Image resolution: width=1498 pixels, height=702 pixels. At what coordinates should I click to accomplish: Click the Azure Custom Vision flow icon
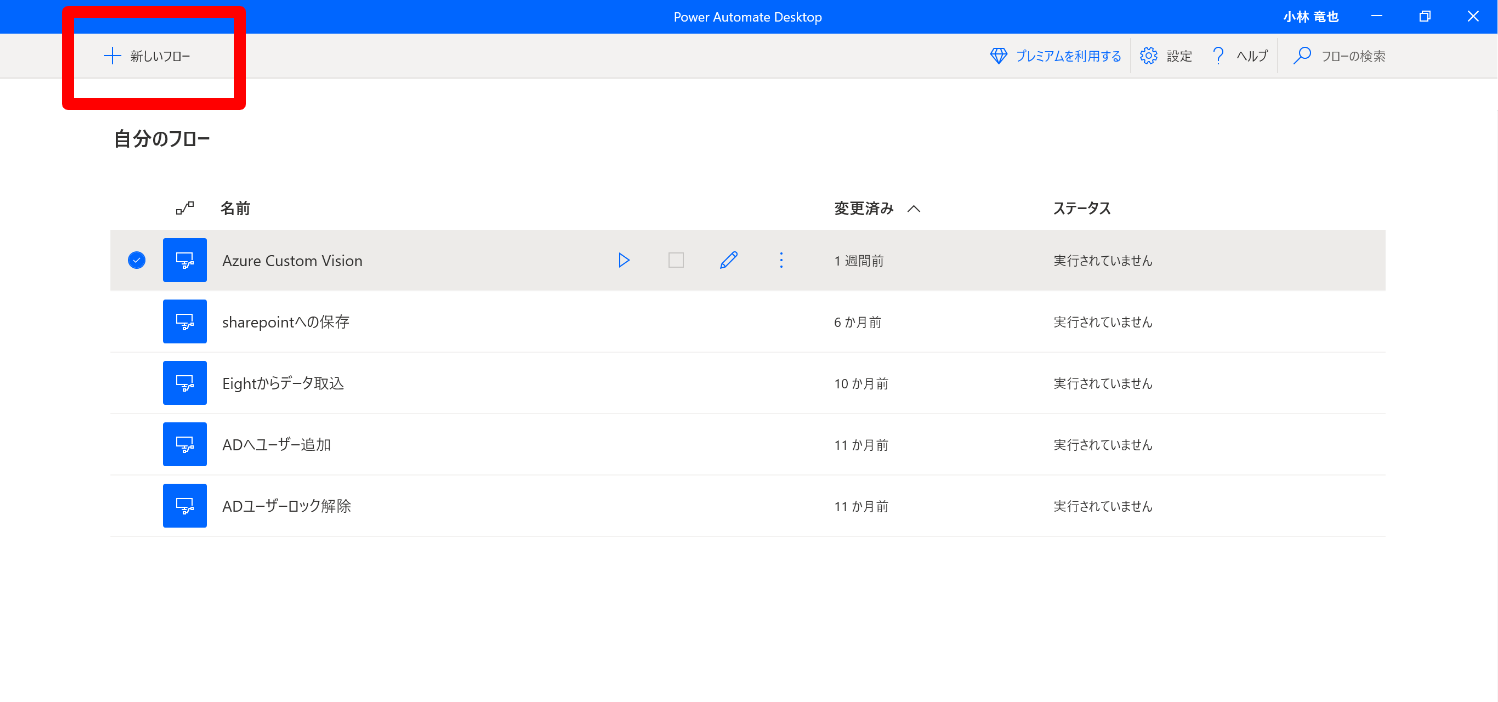pos(185,260)
